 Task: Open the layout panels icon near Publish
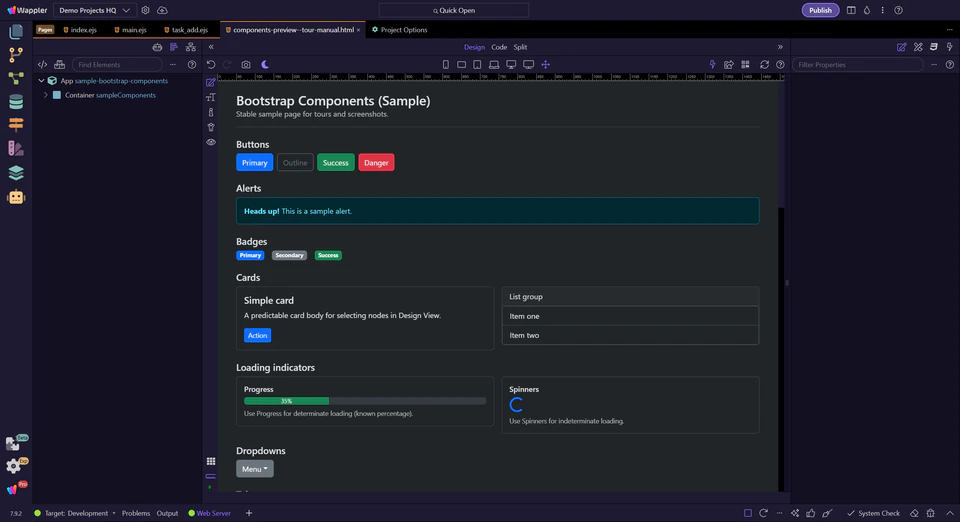click(x=851, y=10)
